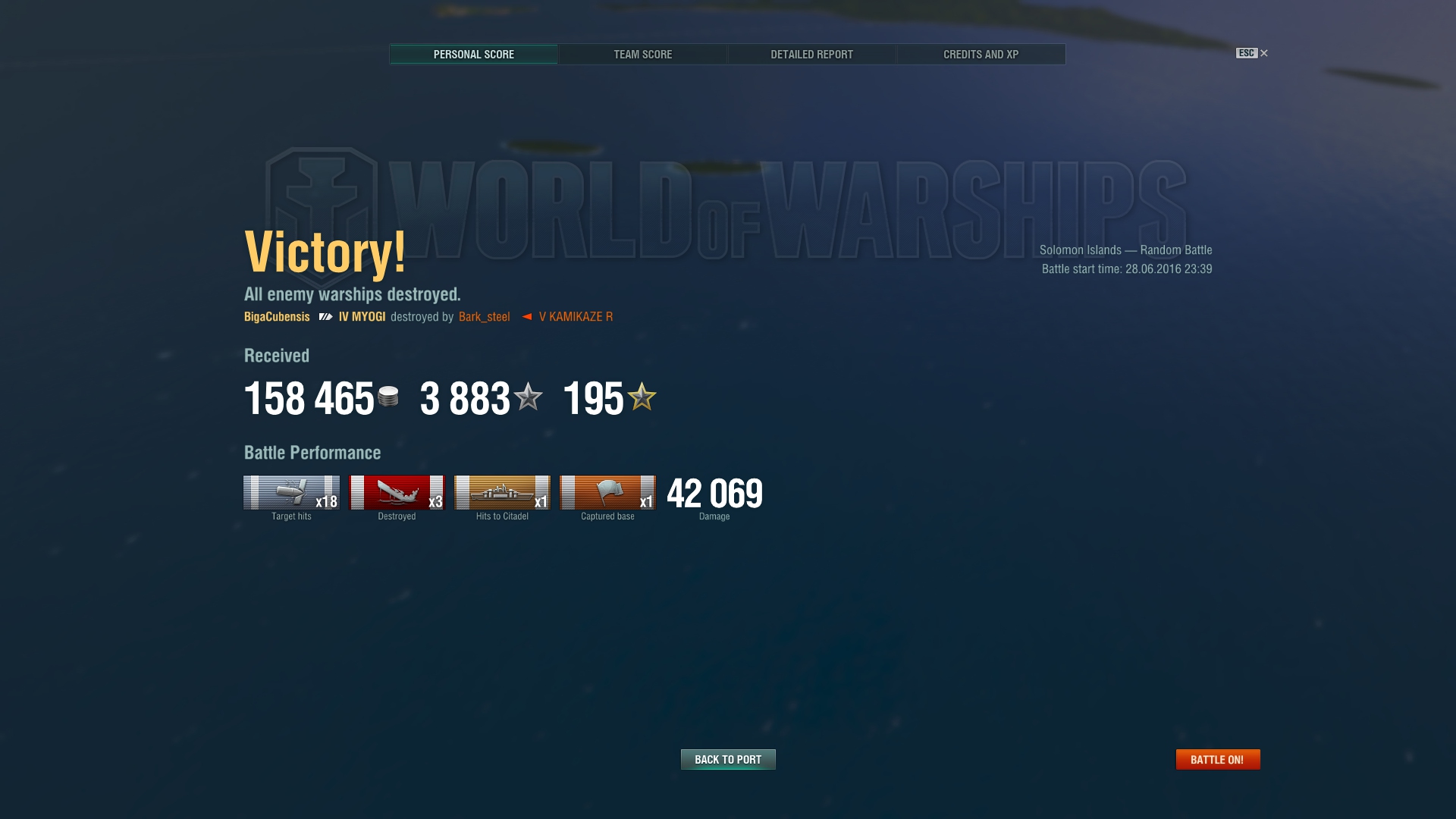Click the Captured base ribbon icon
The height and width of the screenshot is (819, 1456).
(607, 493)
